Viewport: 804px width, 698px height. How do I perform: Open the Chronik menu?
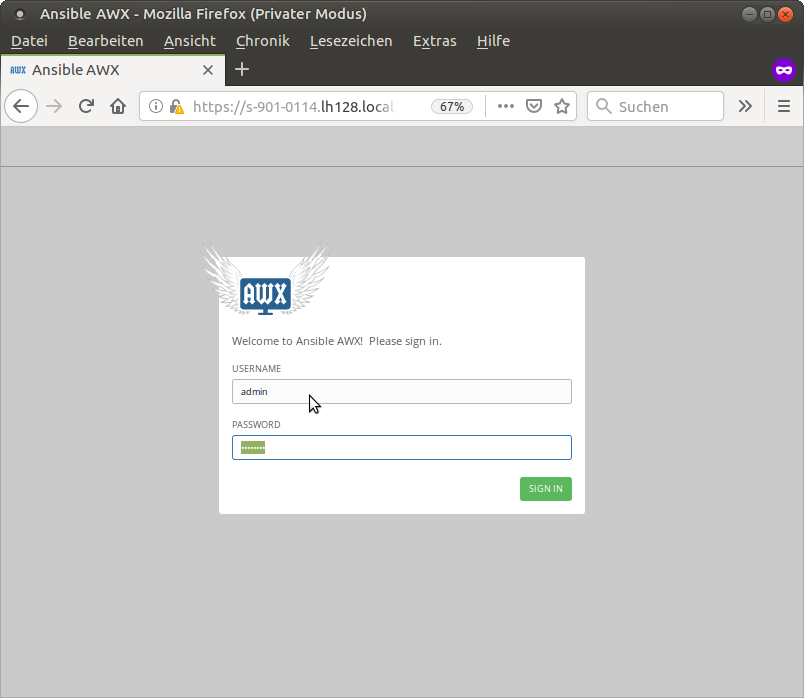click(x=263, y=41)
